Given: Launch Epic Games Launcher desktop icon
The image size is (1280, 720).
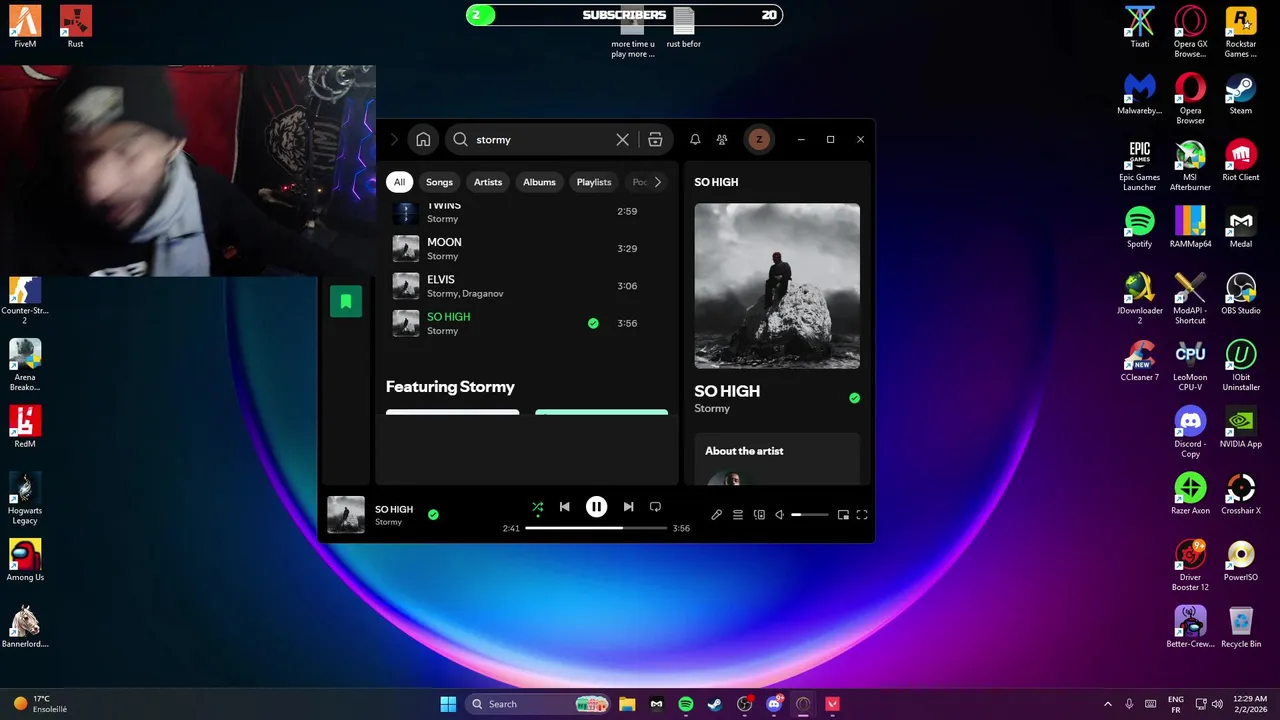Looking at the screenshot, I should pyautogui.click(x=1140, y=166).
